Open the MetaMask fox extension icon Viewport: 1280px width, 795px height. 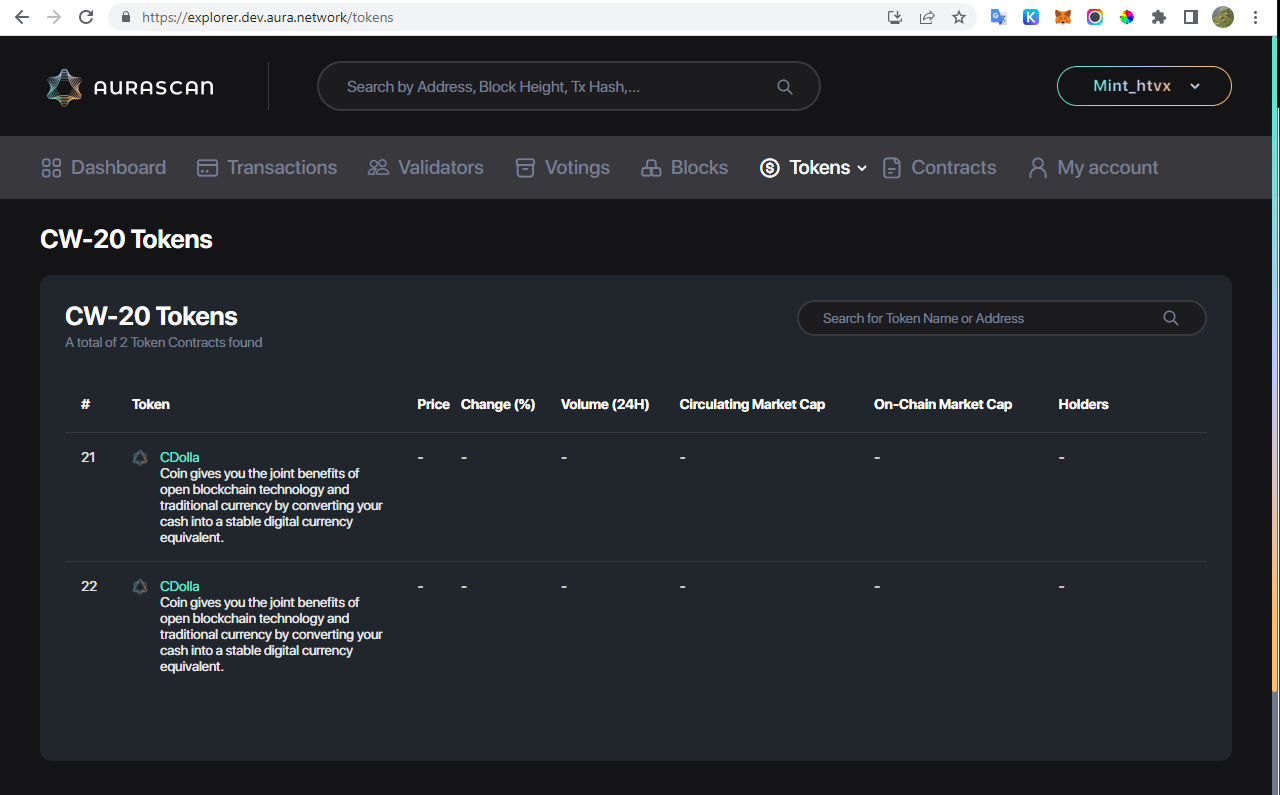pos(1063,17)
